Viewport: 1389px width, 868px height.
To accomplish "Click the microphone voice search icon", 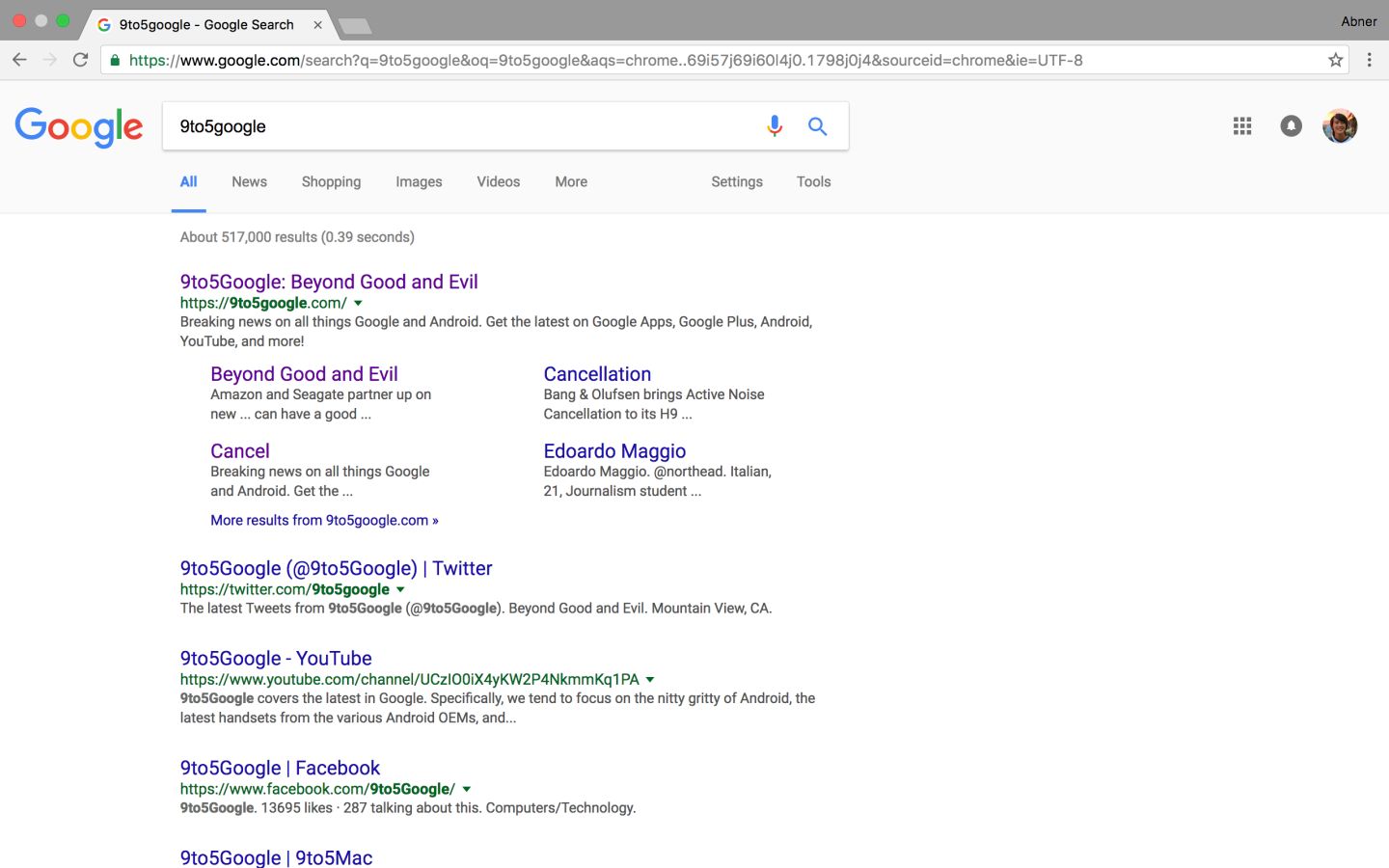I will tap(774, 126).
